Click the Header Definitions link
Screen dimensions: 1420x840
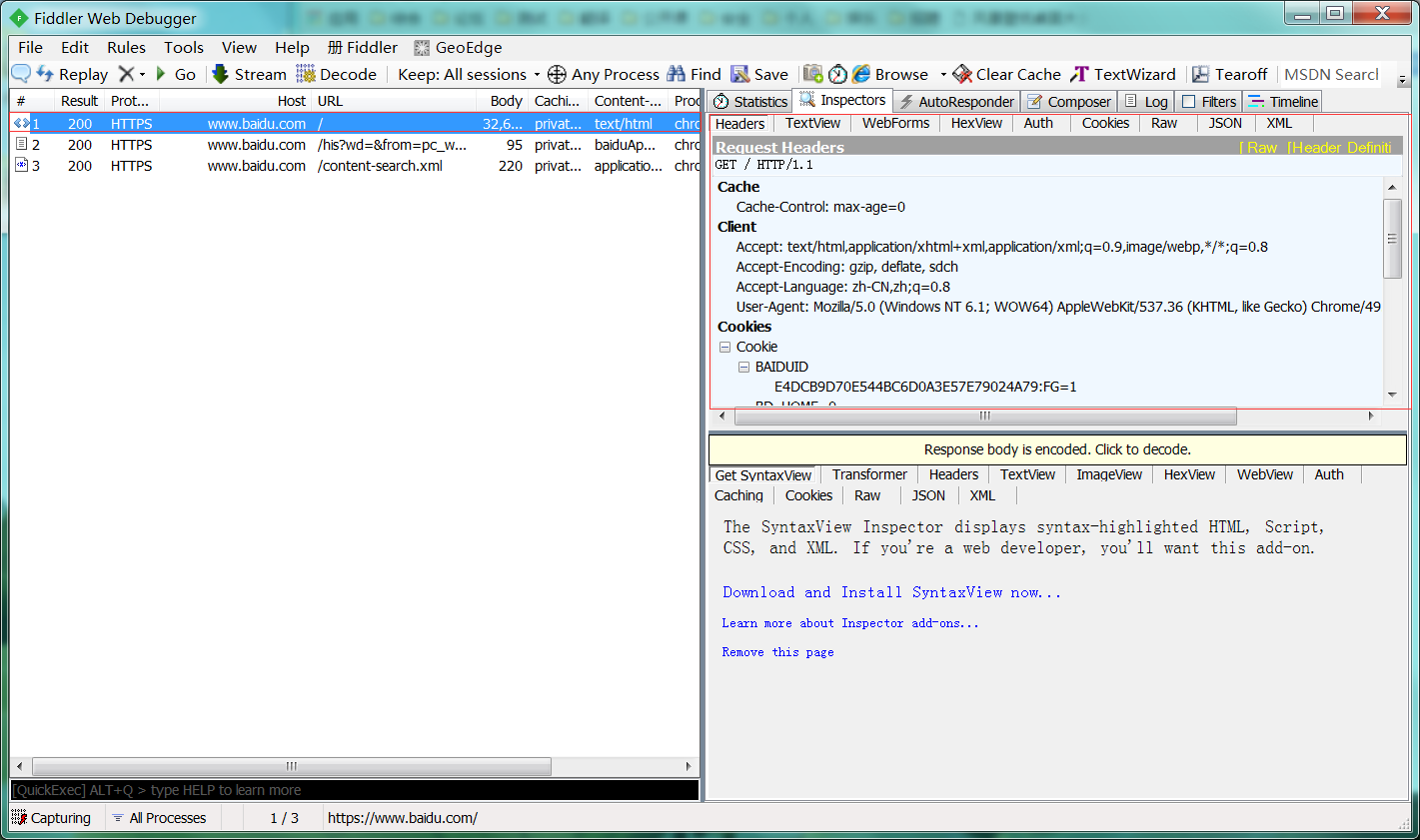pyautogui.click(x=1340, y=147)
